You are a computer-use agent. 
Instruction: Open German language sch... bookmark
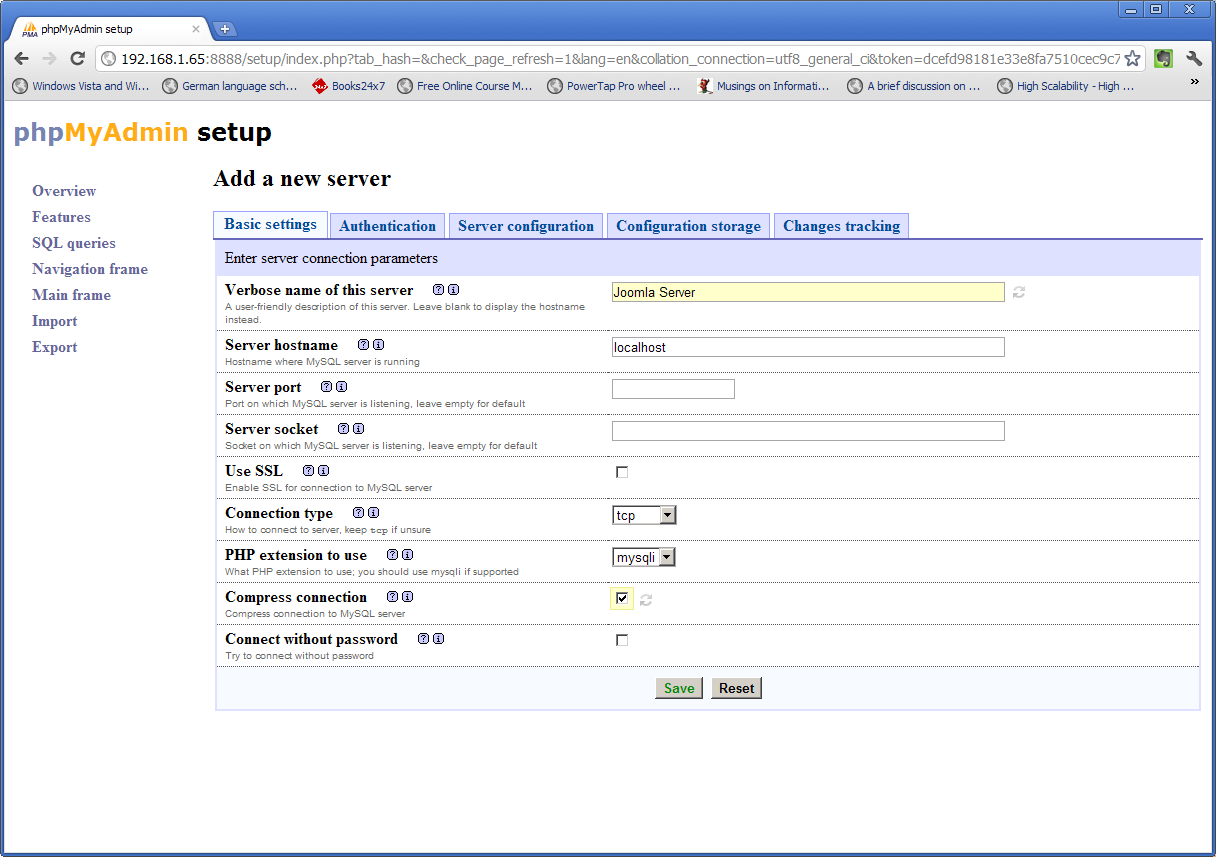click(230, 86)
